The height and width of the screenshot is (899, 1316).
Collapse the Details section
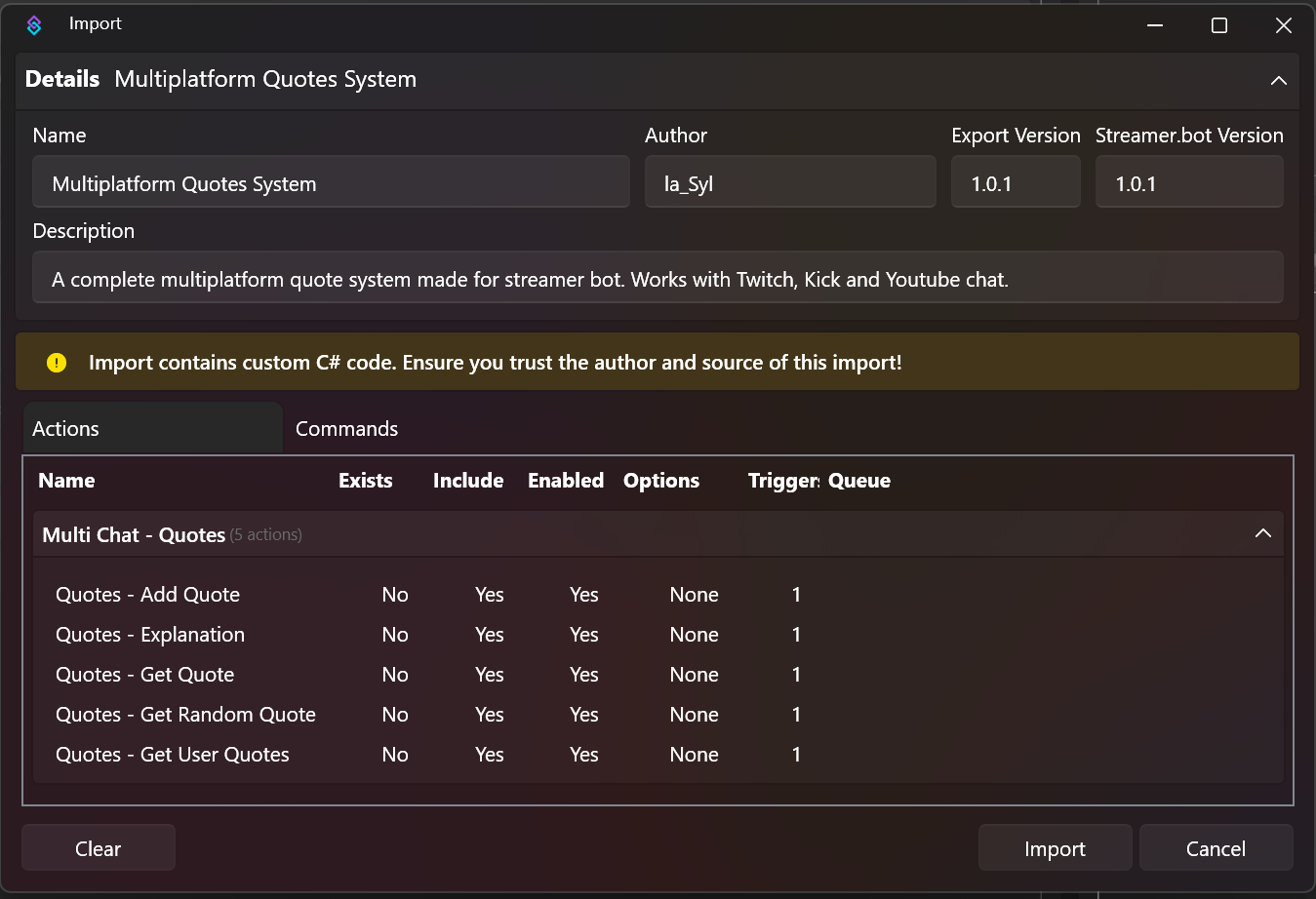coord(1278,81)
